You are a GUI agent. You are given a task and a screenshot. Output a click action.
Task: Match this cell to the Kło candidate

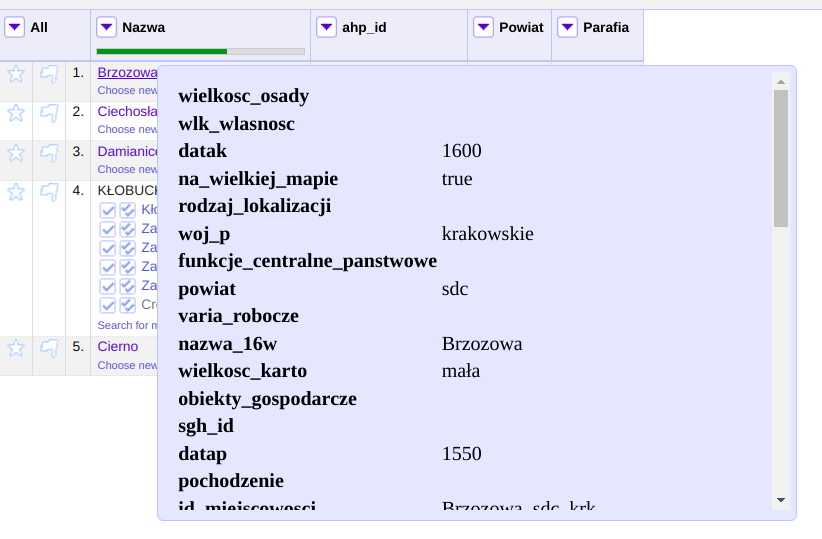[107, 210]
